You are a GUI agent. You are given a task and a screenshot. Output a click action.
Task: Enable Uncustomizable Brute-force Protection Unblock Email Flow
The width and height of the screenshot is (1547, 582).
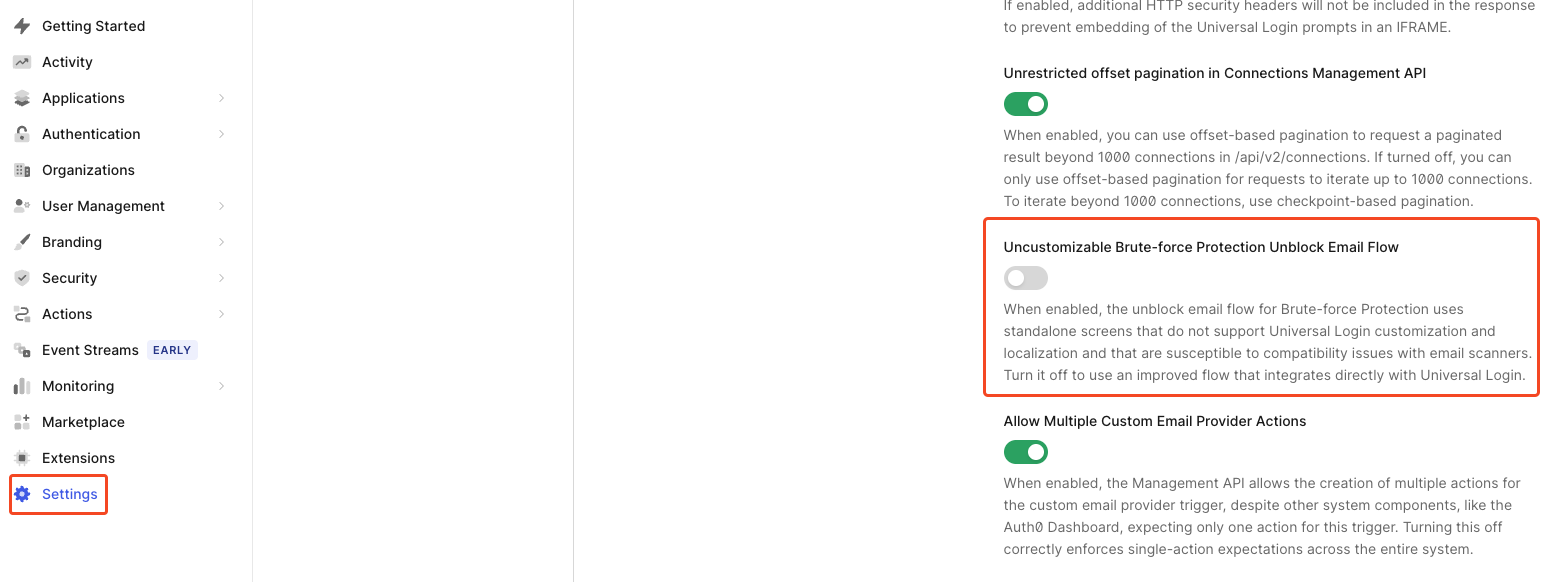click(x=1025, y=277)
